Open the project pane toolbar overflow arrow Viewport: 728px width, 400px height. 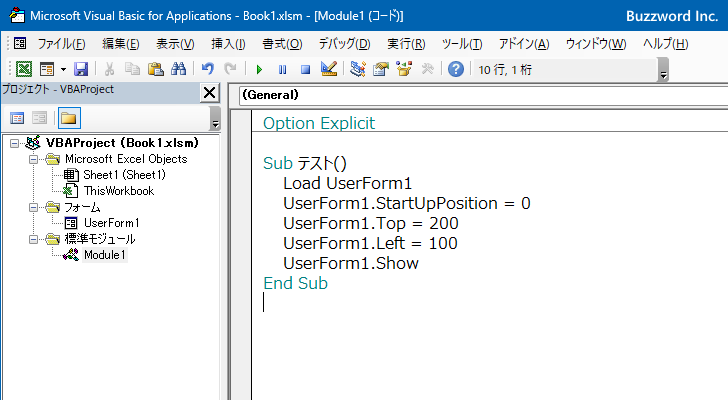(215, 118)
